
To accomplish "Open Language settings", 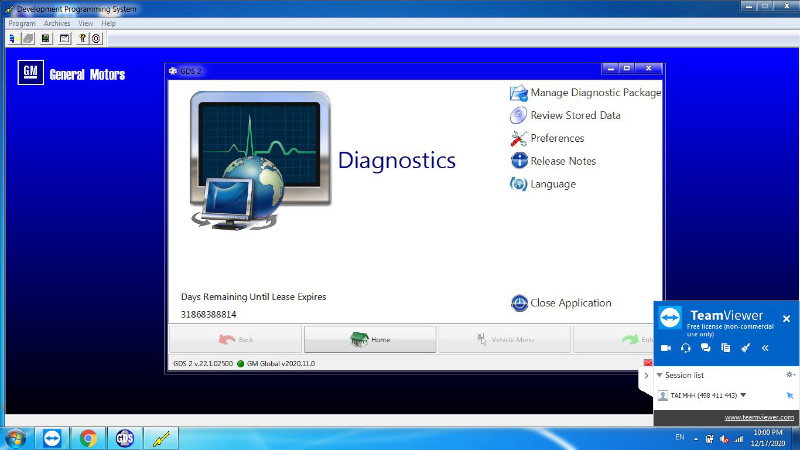I will 553,184.
